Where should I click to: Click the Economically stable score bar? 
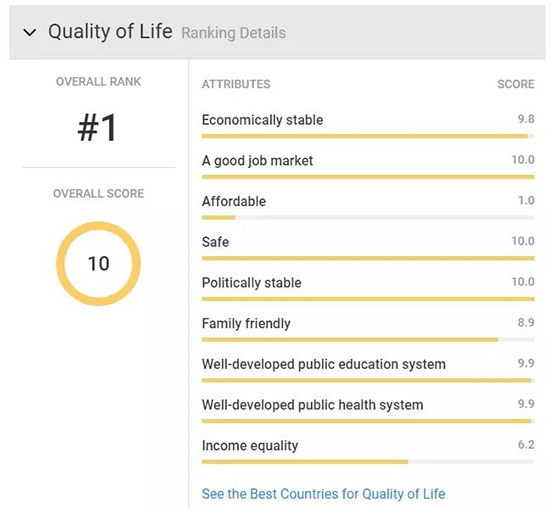pos(368,136)
